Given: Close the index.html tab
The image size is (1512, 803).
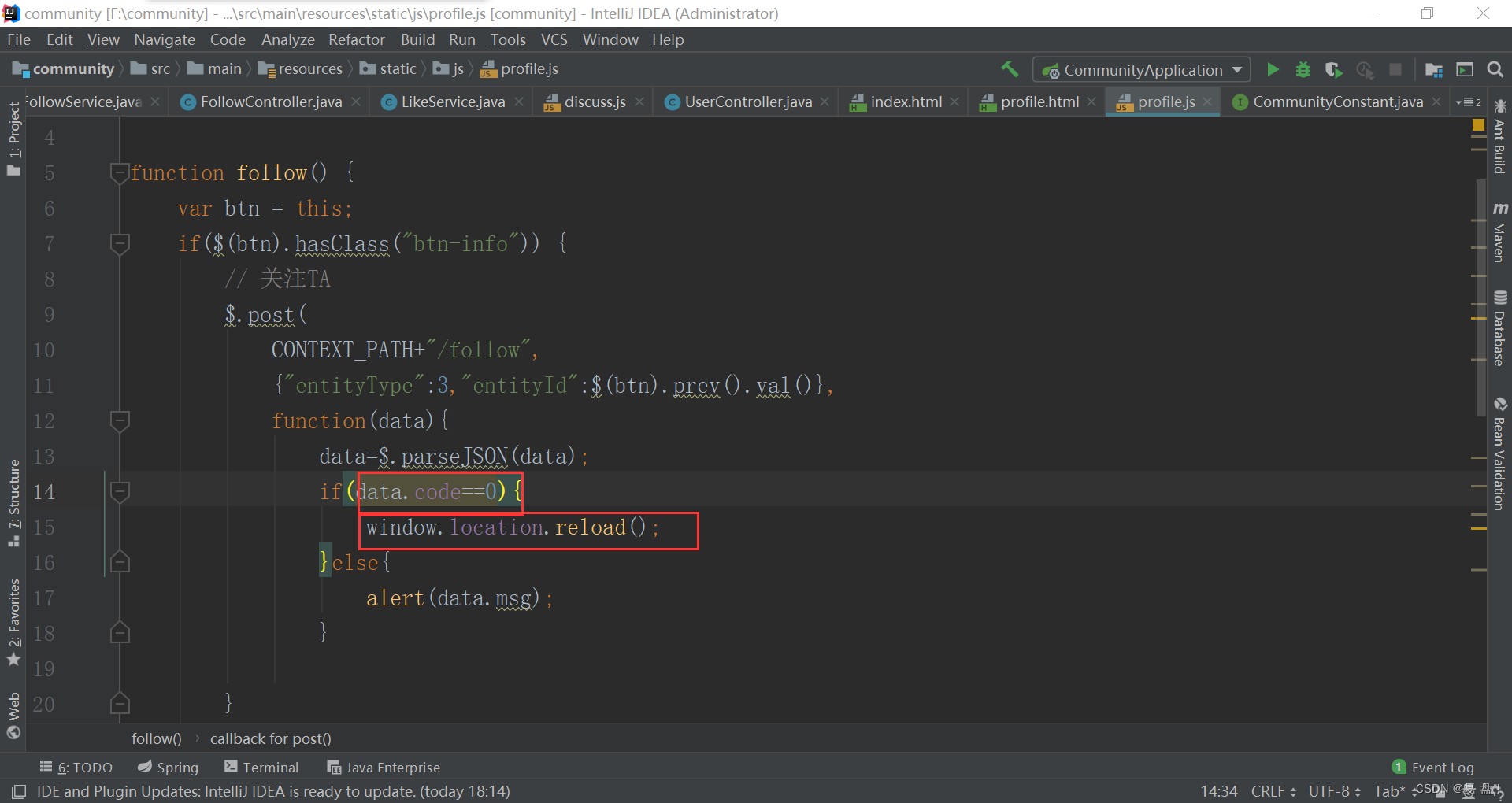Looking at the screenshot, I should coord(954,102).
